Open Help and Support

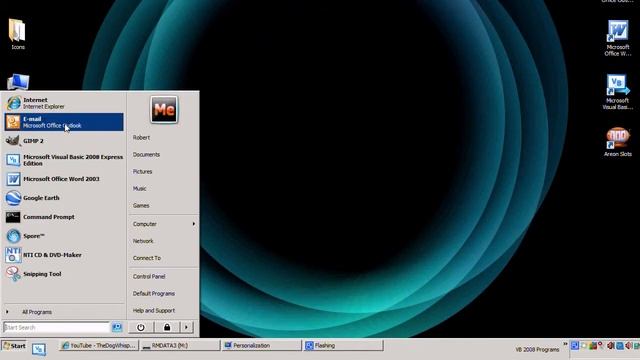tap(154, 311)
